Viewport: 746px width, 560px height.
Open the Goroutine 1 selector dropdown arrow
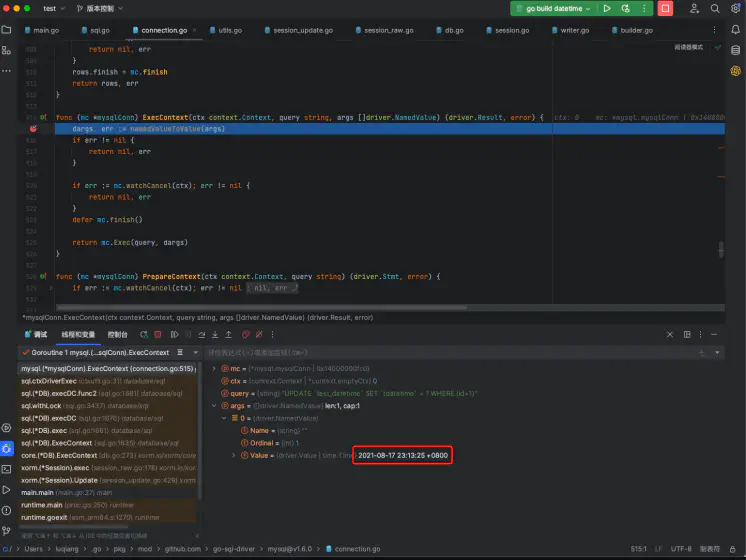[196, 353]
